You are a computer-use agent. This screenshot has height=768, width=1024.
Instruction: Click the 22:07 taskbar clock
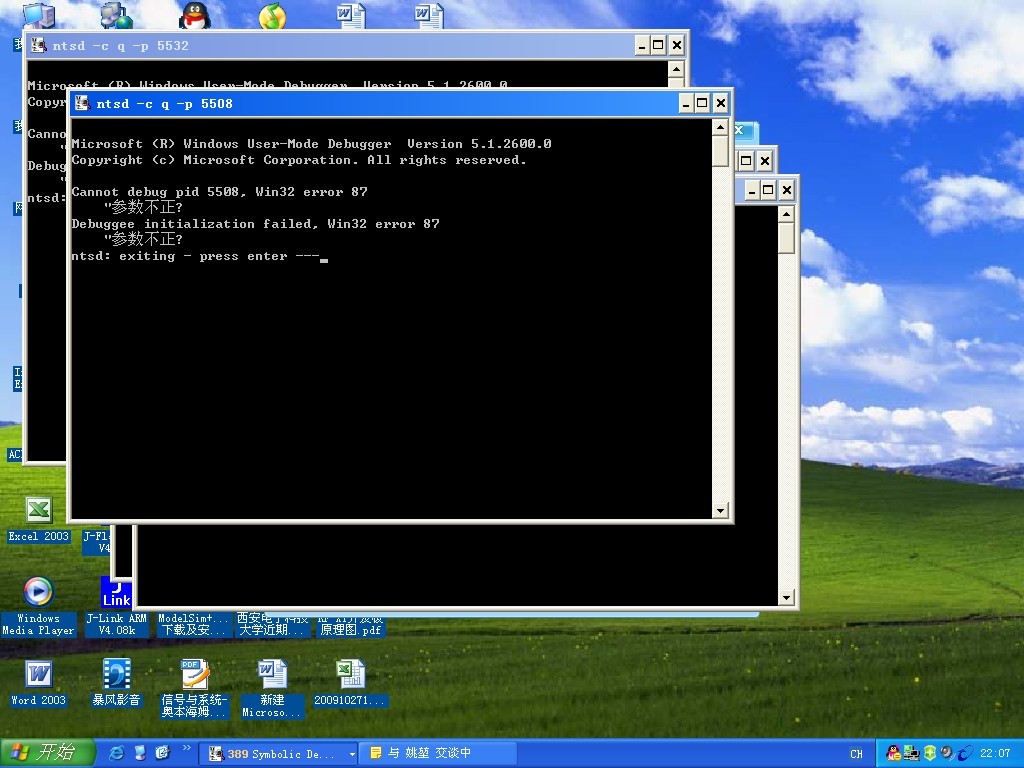[x=995, y=754]
